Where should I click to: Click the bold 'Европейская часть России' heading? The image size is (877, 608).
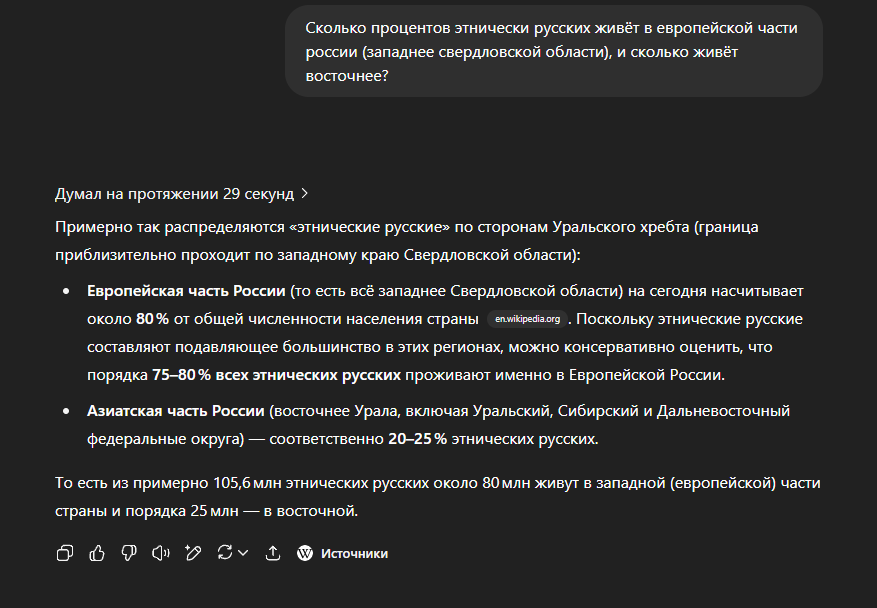[x=186, y=291]
